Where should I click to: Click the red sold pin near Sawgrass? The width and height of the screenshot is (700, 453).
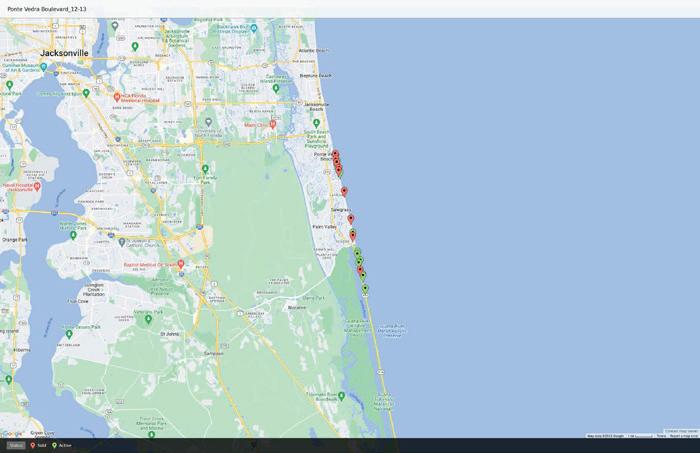click(x=350, y=219)
